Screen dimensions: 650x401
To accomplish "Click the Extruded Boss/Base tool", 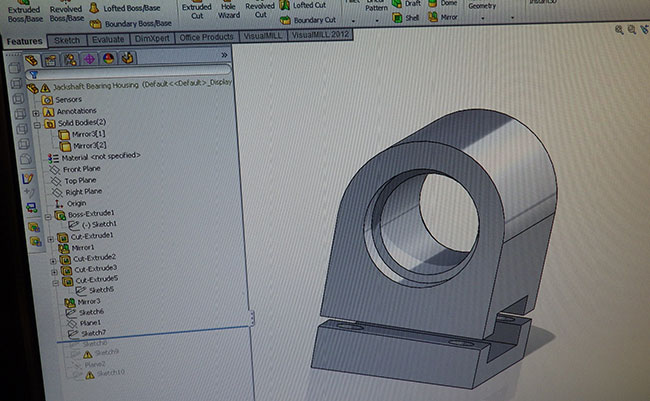I will (25, 12).
